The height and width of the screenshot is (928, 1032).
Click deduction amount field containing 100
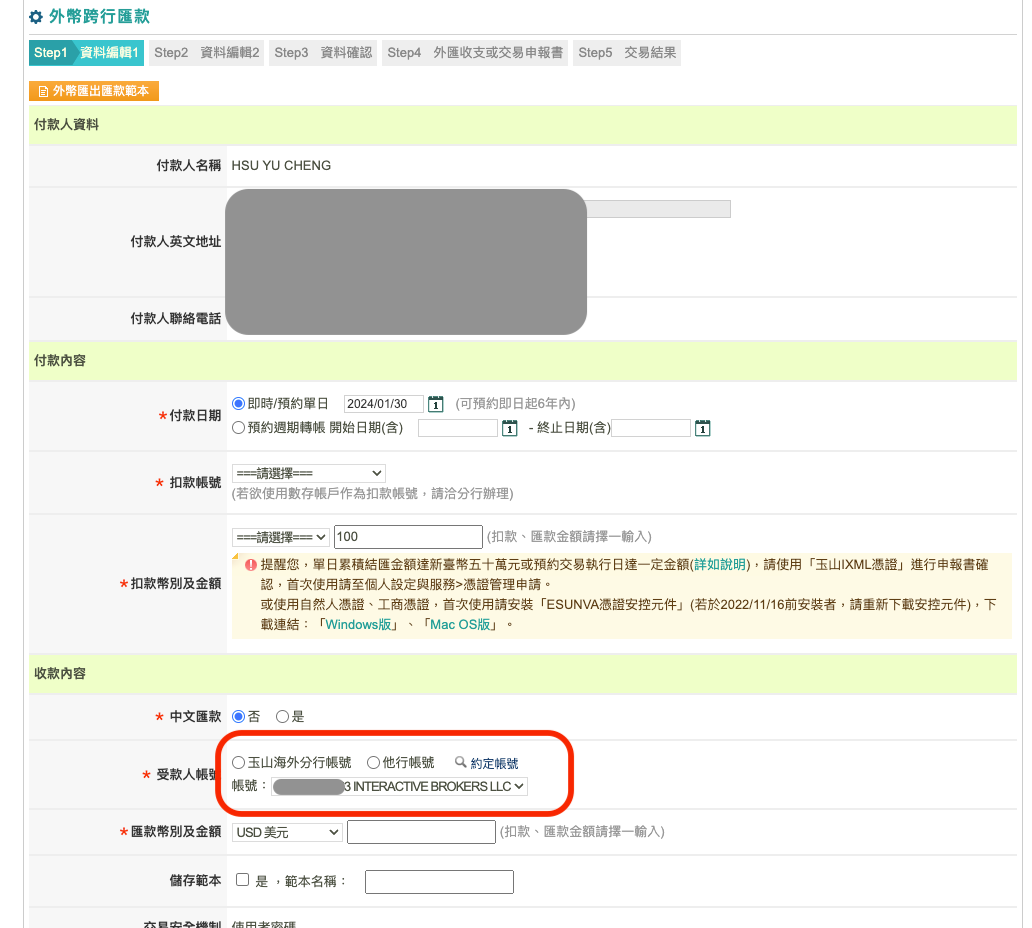[x=408, y=537]
